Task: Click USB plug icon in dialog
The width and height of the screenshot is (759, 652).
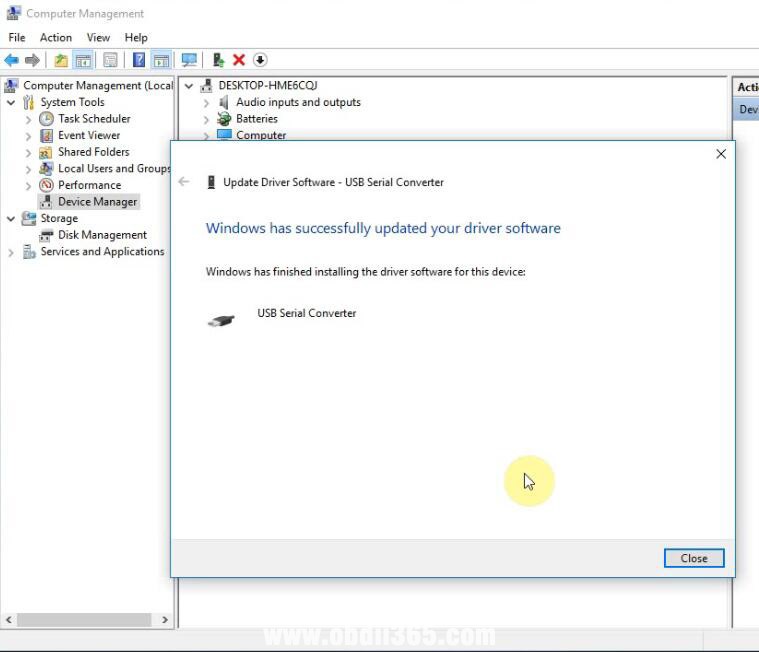Action: point(221,320)
